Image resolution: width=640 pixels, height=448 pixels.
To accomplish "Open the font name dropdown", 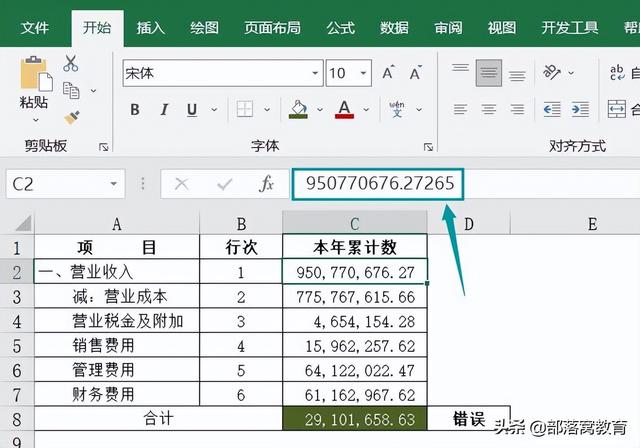I will [315, 73].
